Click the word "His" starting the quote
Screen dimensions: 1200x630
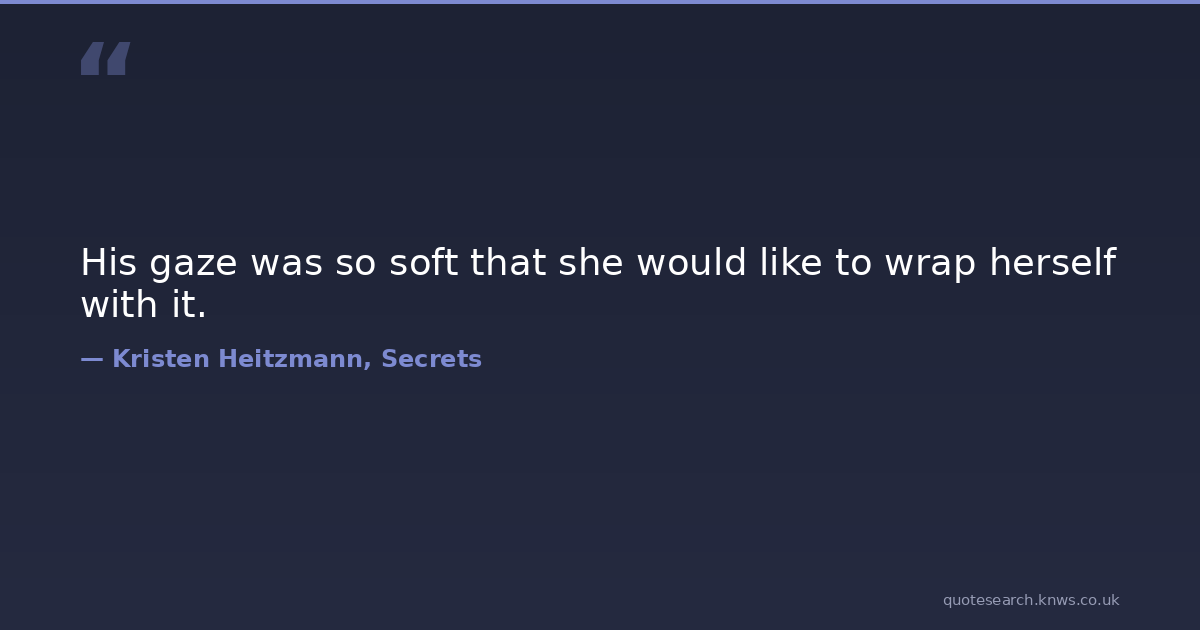point(108,263)
